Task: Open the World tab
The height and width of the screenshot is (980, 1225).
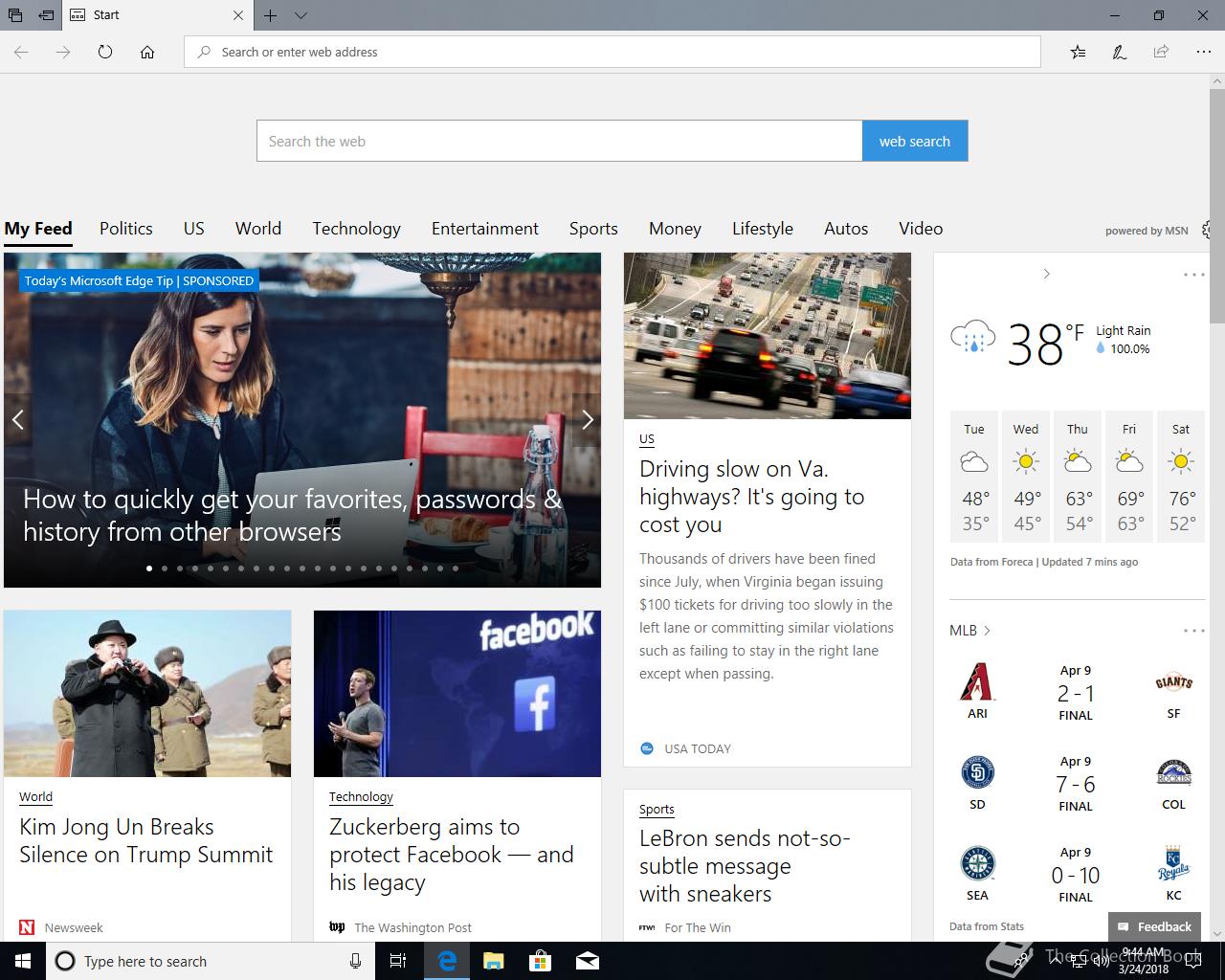Action: click(258, 229)
